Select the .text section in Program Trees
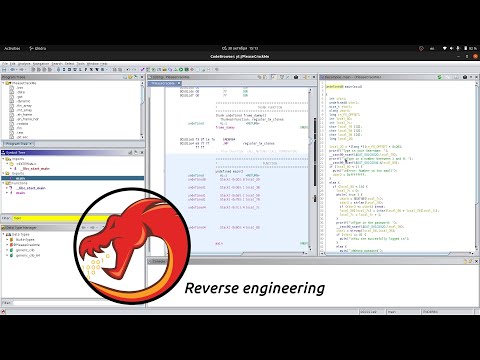 [x=20, y=132]
